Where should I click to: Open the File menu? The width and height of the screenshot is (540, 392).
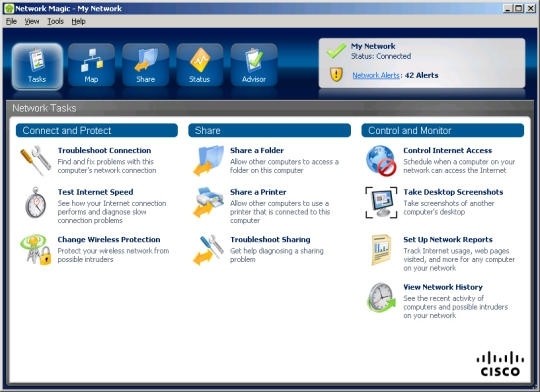tap(11, 21)
